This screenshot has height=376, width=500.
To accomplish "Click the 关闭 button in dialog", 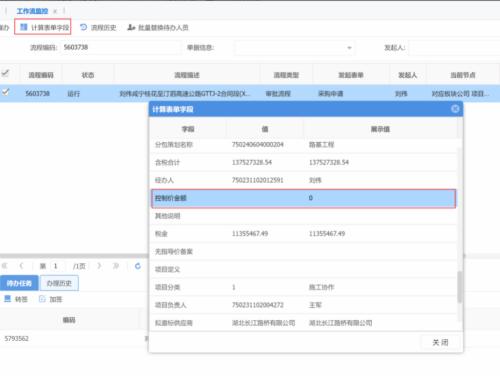I will (440, 342).
